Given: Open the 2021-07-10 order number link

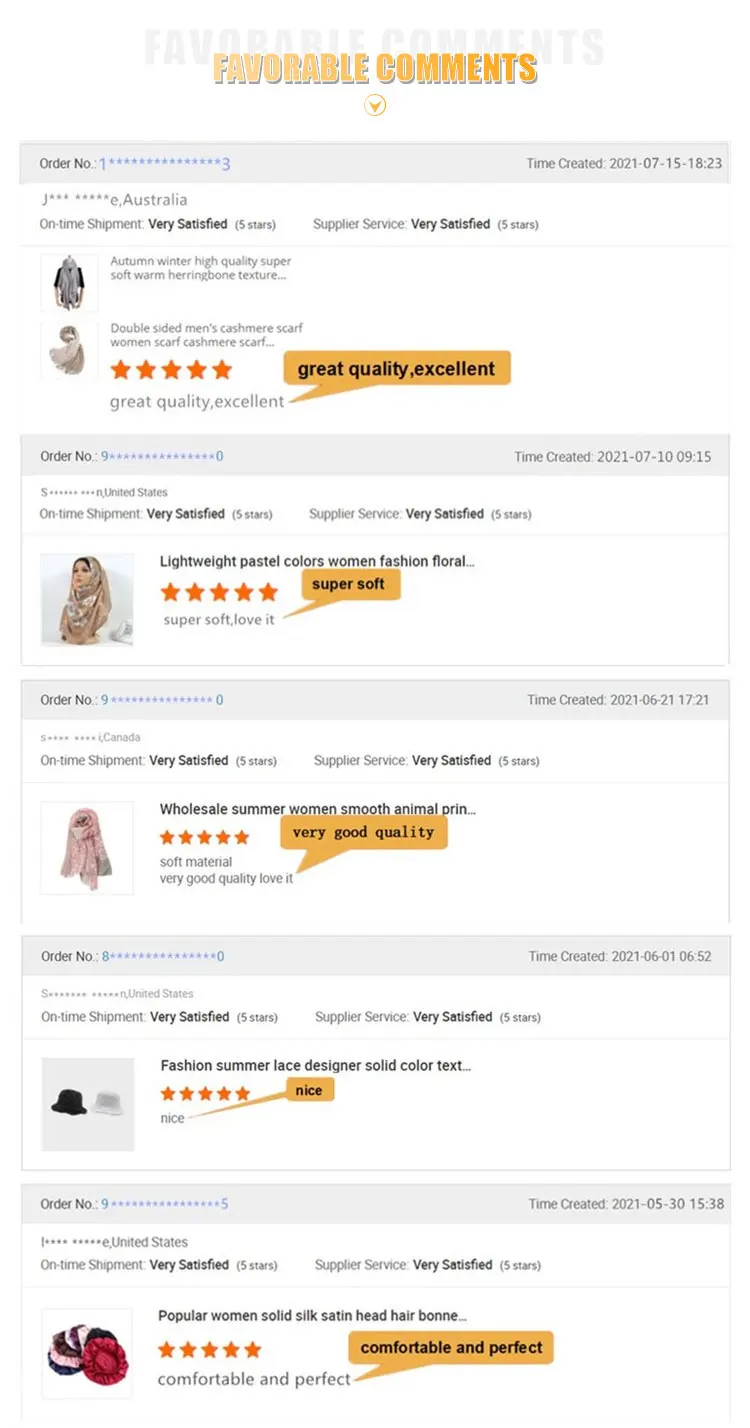Looking at the screenshot, I should click(162, 457).
